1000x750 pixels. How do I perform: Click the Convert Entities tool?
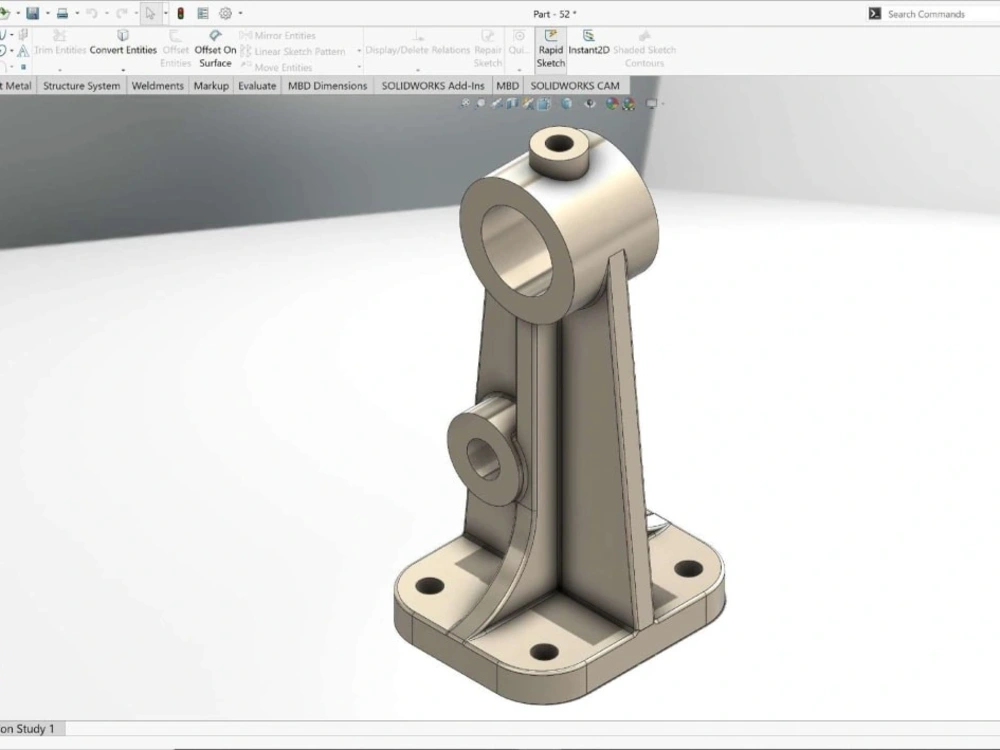click(123, 43)
